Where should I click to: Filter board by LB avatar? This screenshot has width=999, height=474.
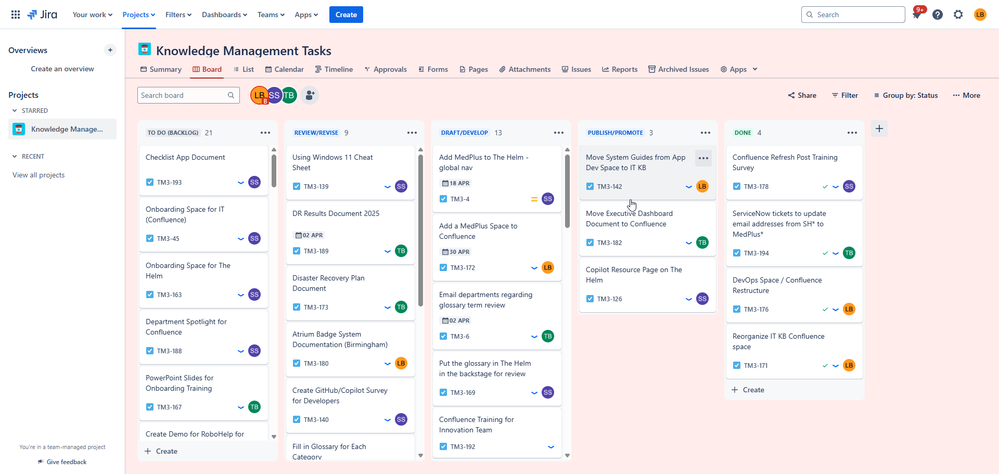tap(259, 95)
